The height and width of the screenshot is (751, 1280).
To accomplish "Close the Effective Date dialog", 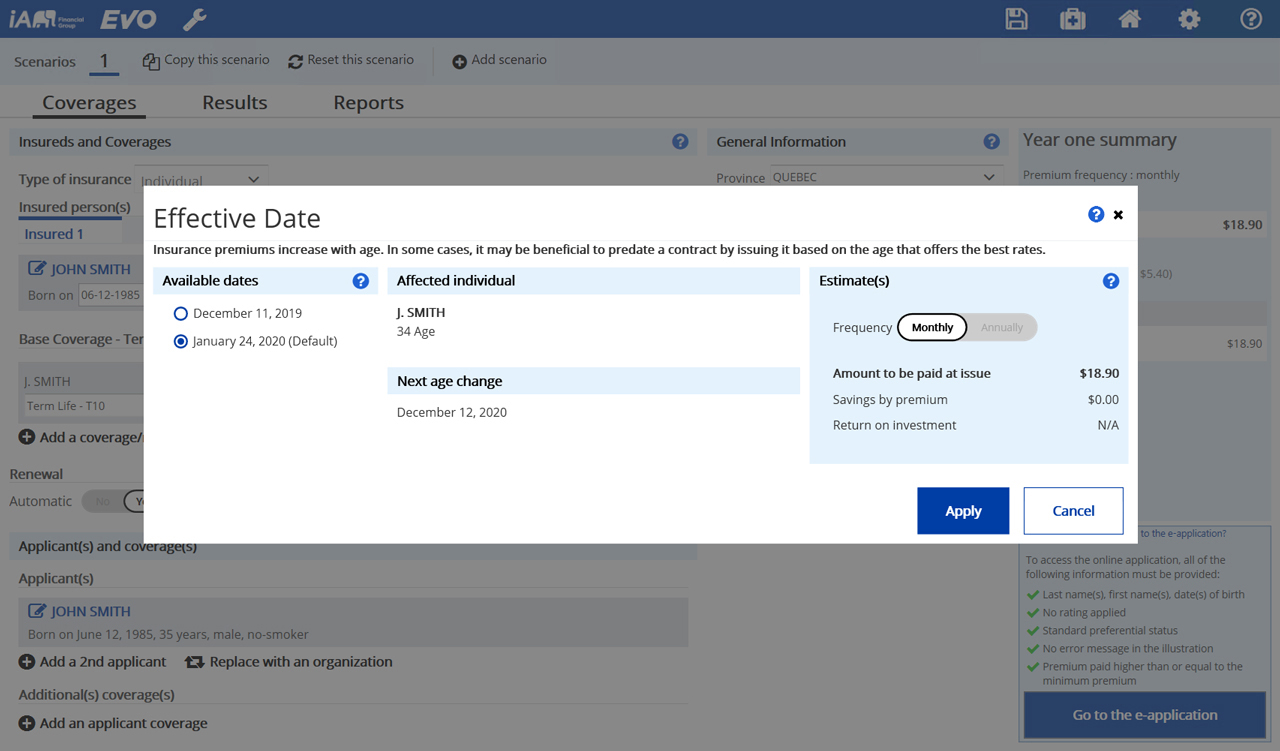I will pos(1118,215).
